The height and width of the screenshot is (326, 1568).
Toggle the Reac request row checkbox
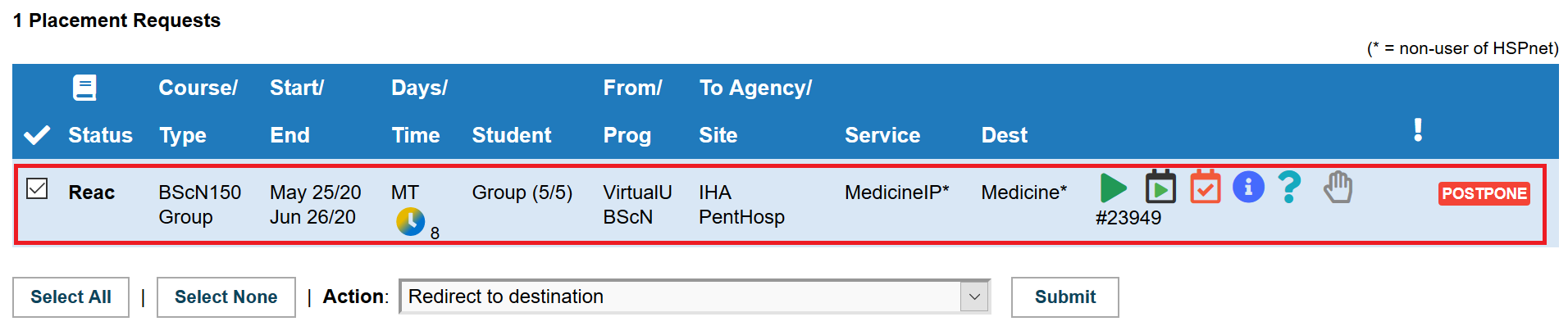37,188
